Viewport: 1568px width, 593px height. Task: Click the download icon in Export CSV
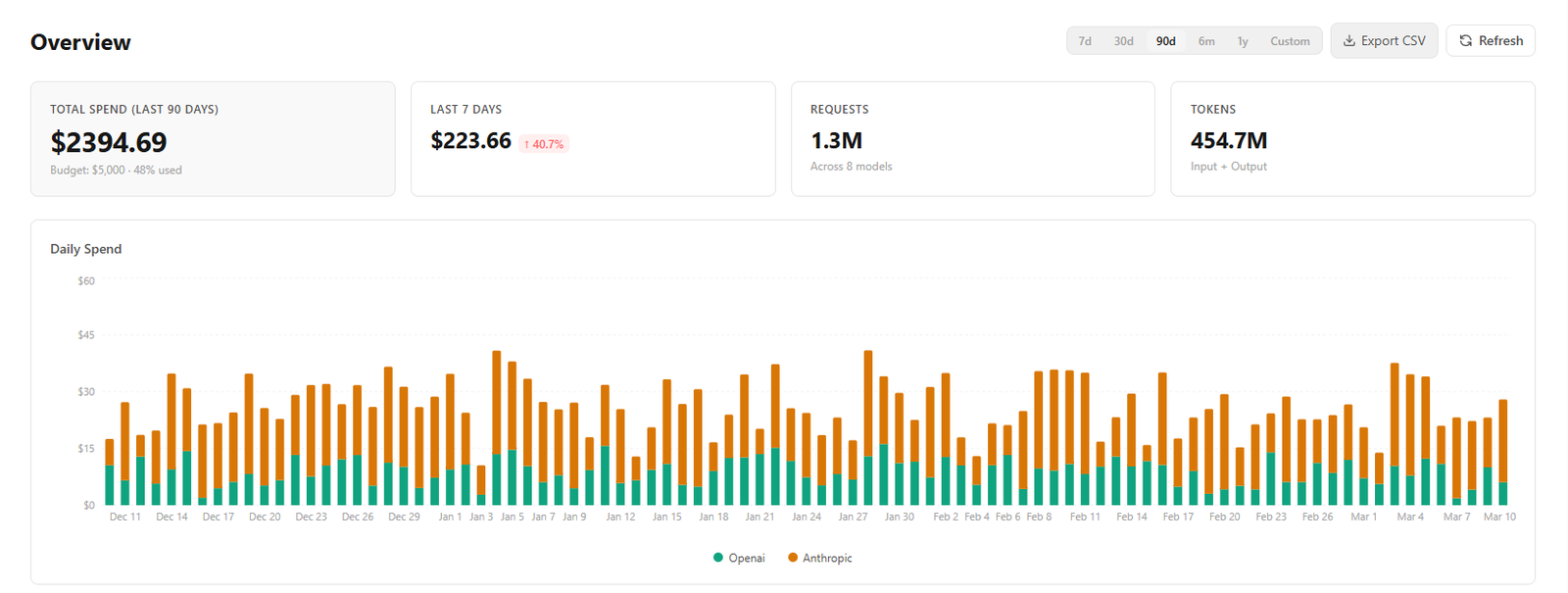(1349, 41)
